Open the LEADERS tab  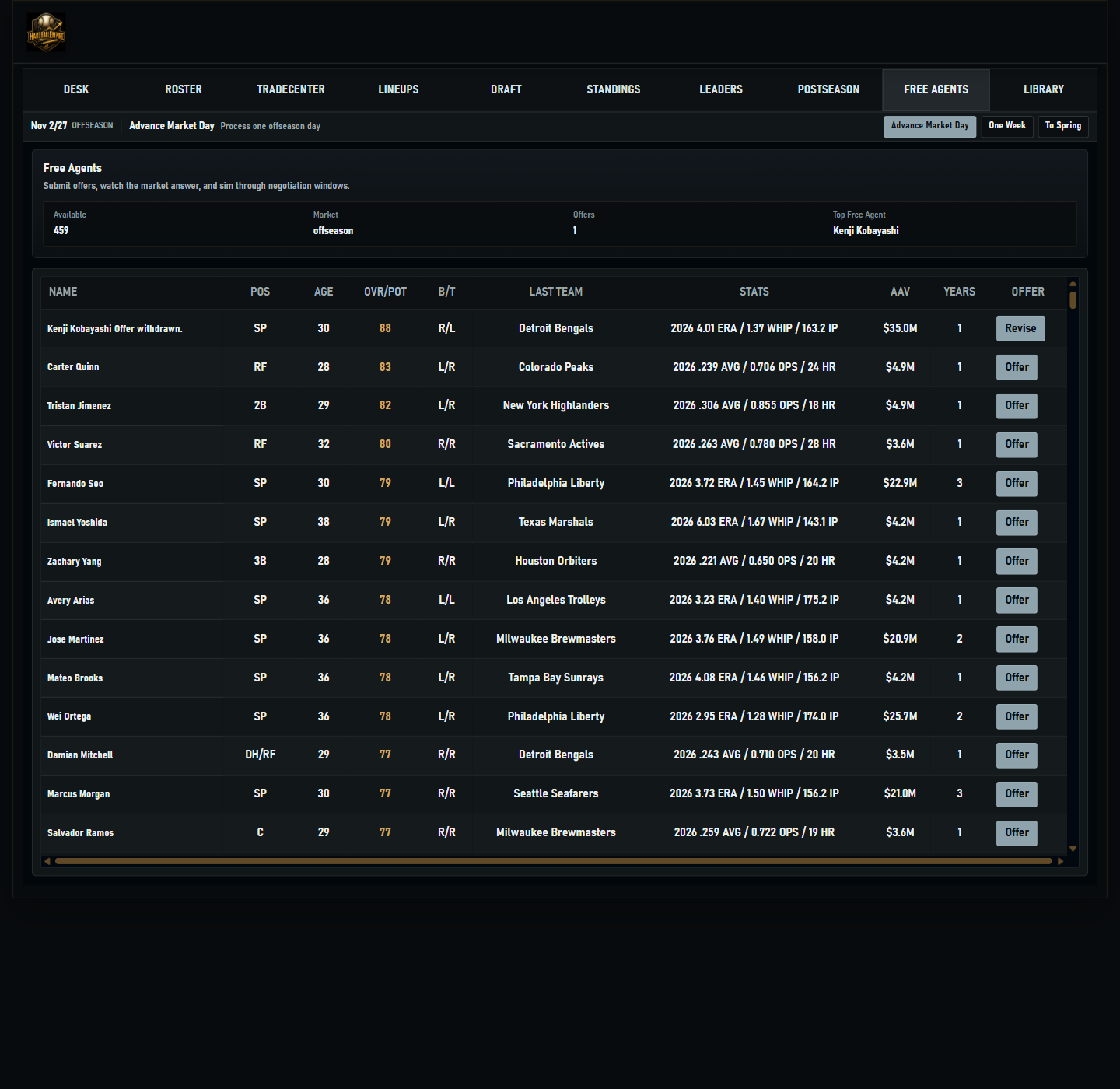tap(721, 89)
